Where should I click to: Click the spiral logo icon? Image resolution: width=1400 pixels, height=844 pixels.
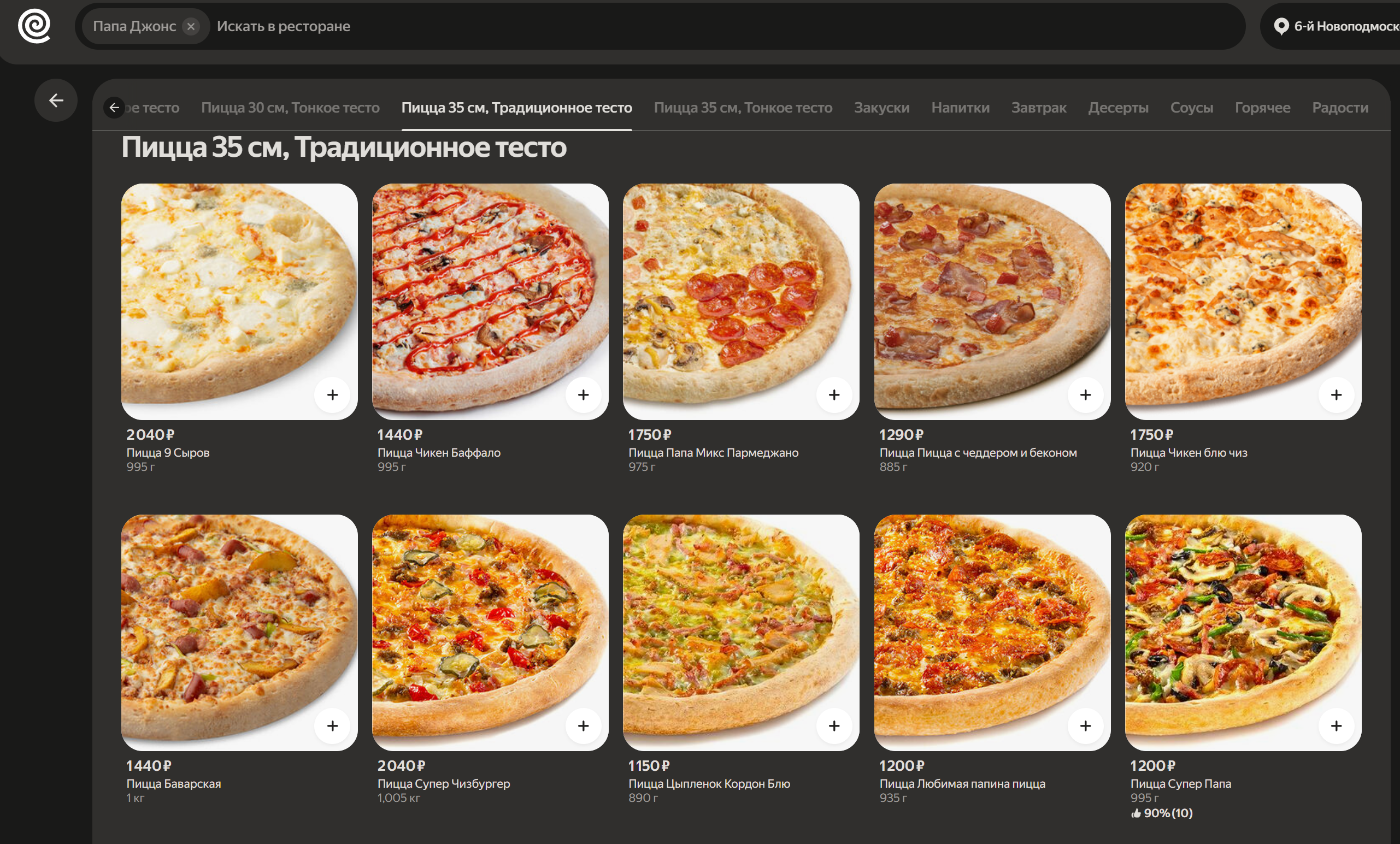click(34, 26)
